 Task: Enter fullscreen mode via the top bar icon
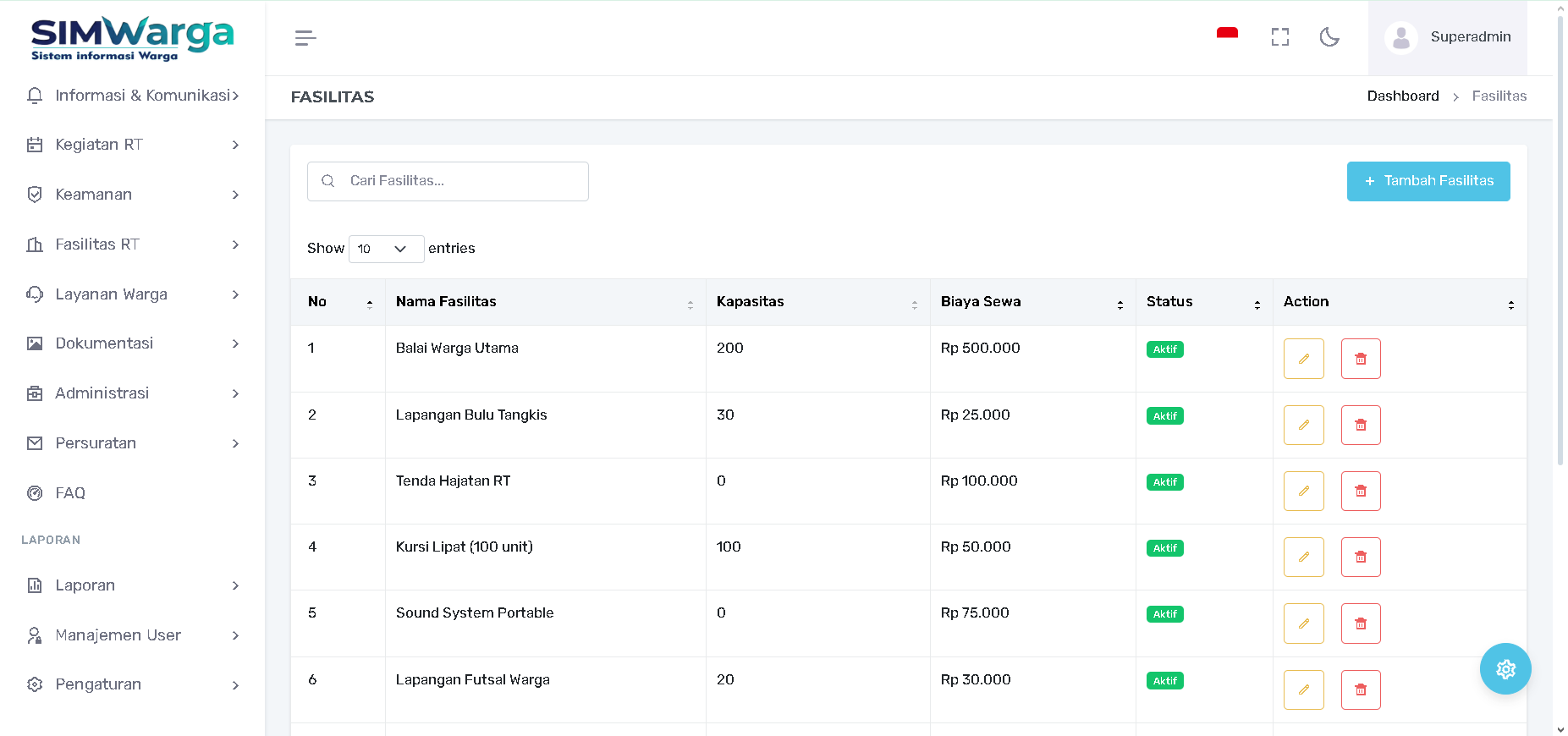[x=1279, y=37]
